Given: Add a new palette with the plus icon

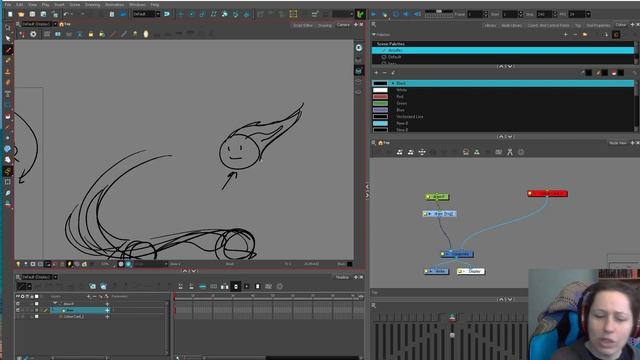Looking at the screenshot, I should [566, 35].
